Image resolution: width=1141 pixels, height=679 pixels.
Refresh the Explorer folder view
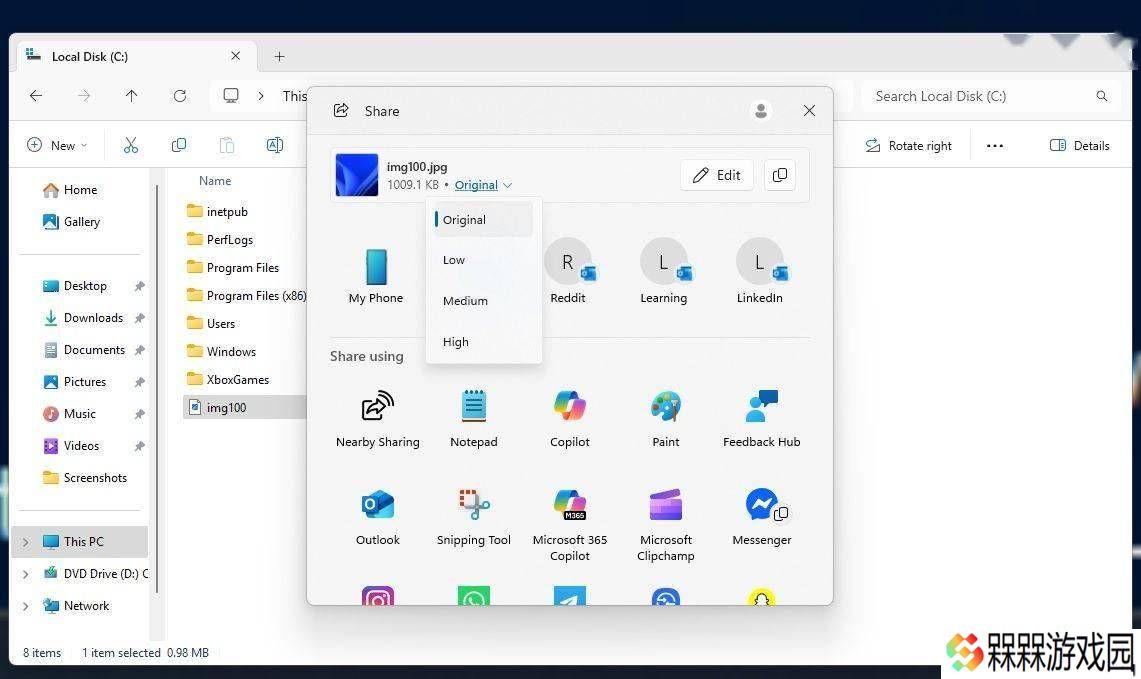click(180, 95)
